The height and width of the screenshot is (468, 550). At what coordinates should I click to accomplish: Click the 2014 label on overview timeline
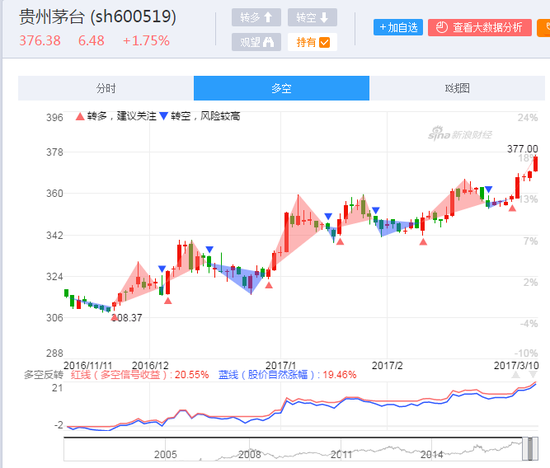tap(432, 454)
